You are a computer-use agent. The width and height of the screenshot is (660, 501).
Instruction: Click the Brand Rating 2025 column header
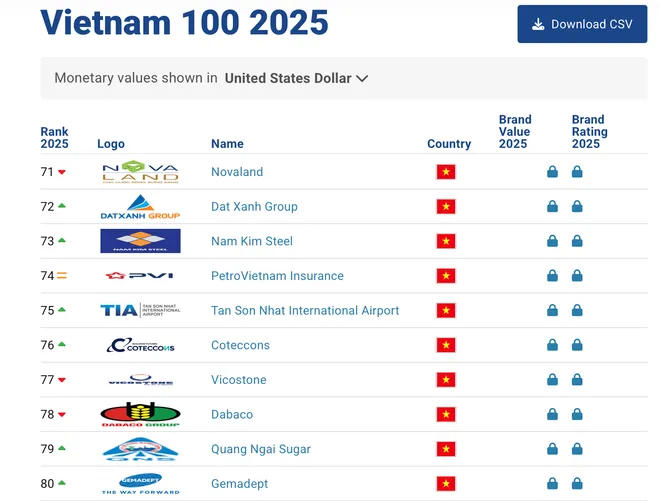click(x=589, y=132)
